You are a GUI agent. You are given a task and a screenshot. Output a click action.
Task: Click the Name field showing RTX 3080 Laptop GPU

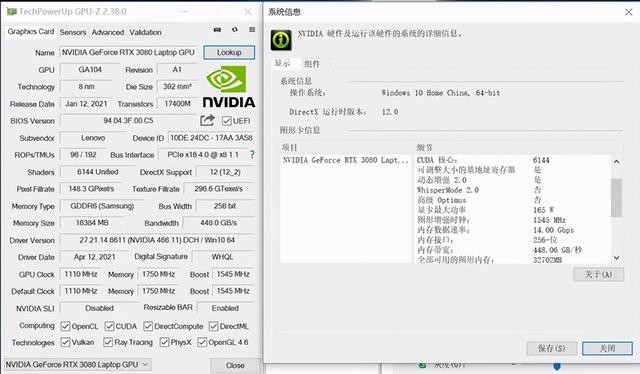click(129, 52)
